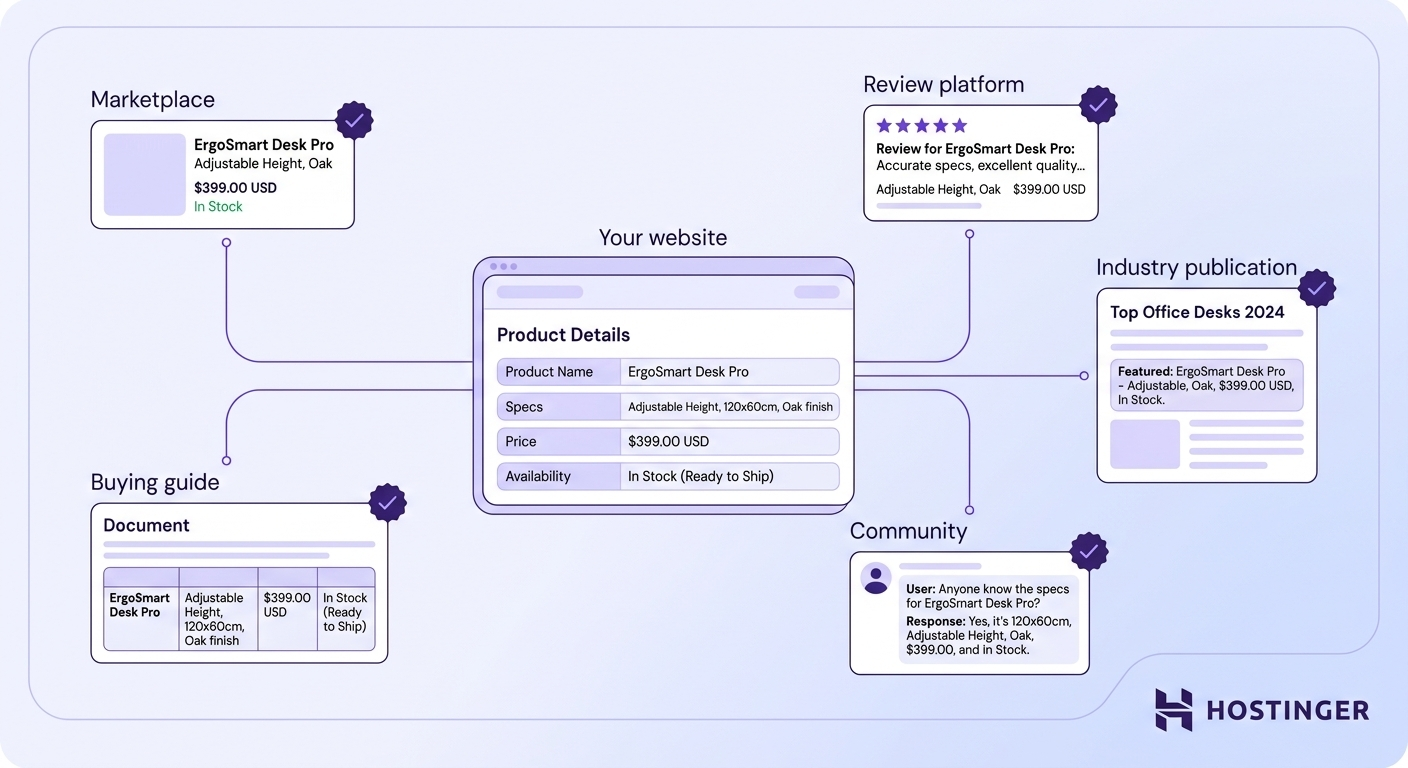The height and width of the screenshot is (768, 1408).
Task: Click the Price label cell
Action: point(559,442)
